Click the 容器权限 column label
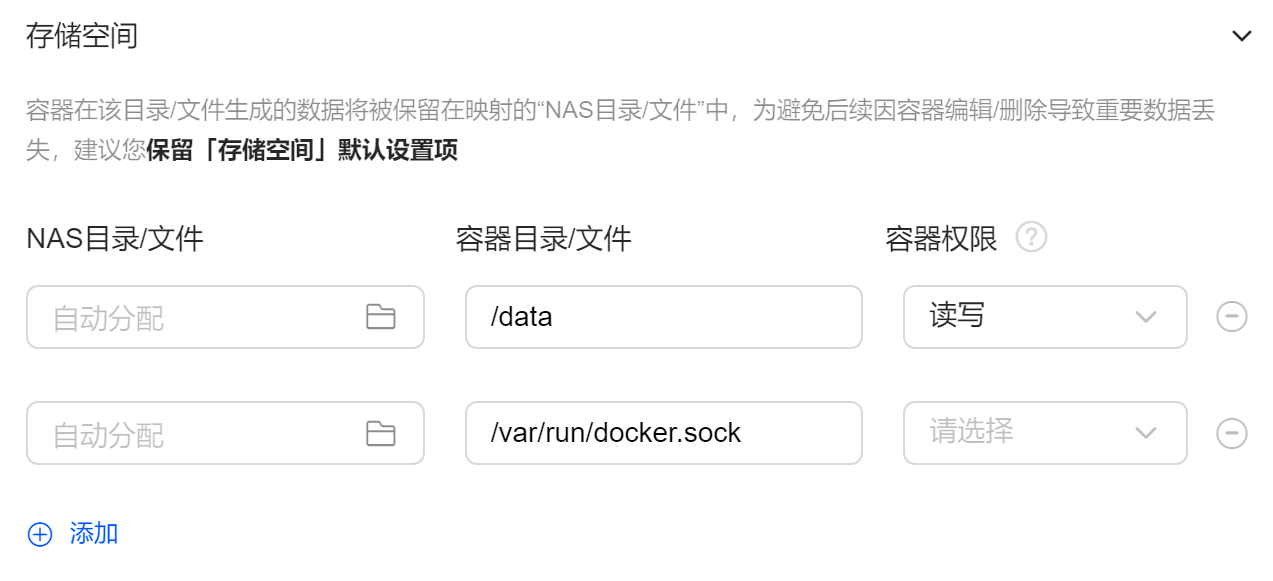Screen dimensions: 1273x581 pos(941,239)
